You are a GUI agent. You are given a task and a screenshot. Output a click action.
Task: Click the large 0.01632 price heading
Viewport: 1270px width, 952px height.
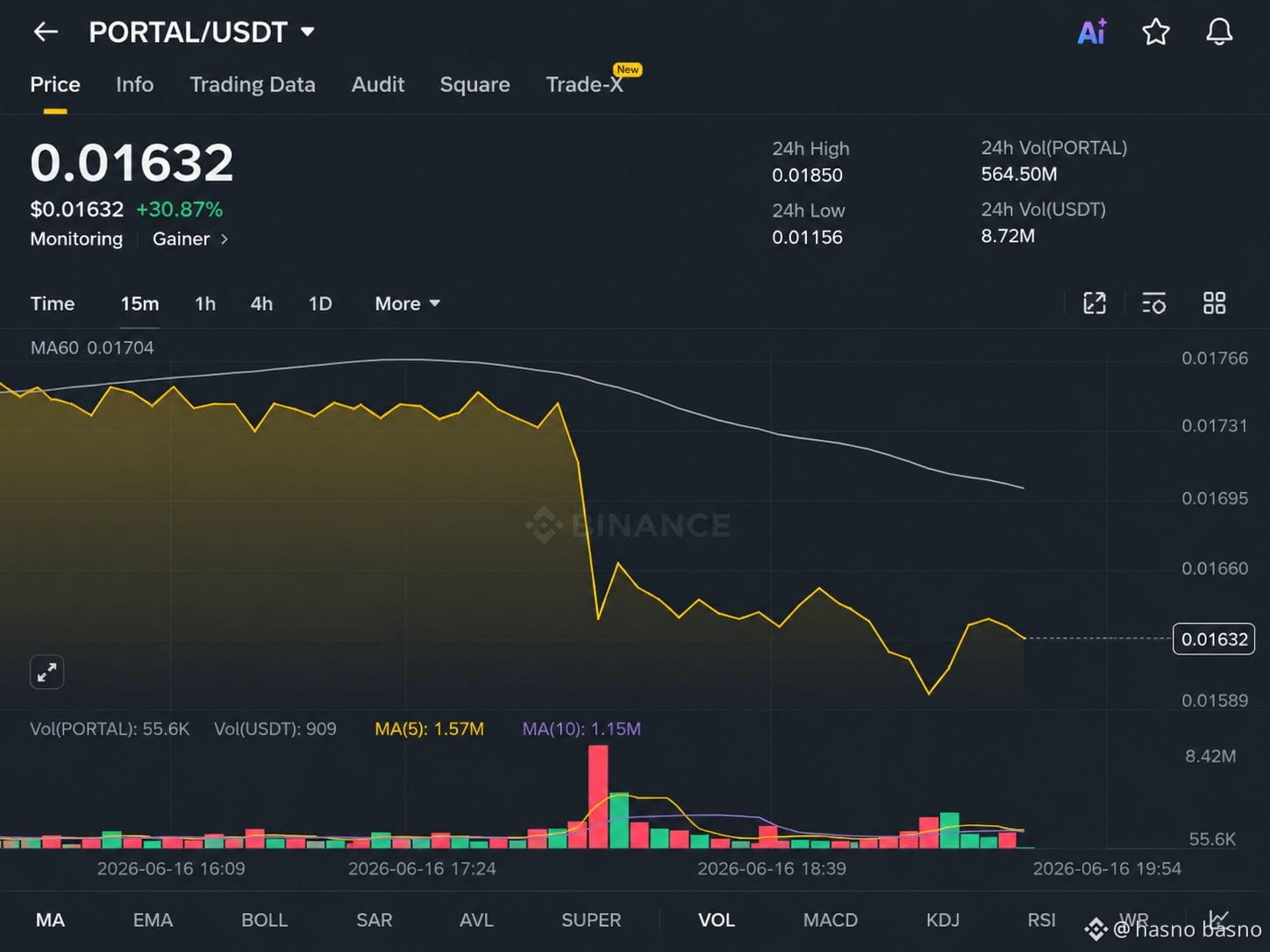click(132, 163)
